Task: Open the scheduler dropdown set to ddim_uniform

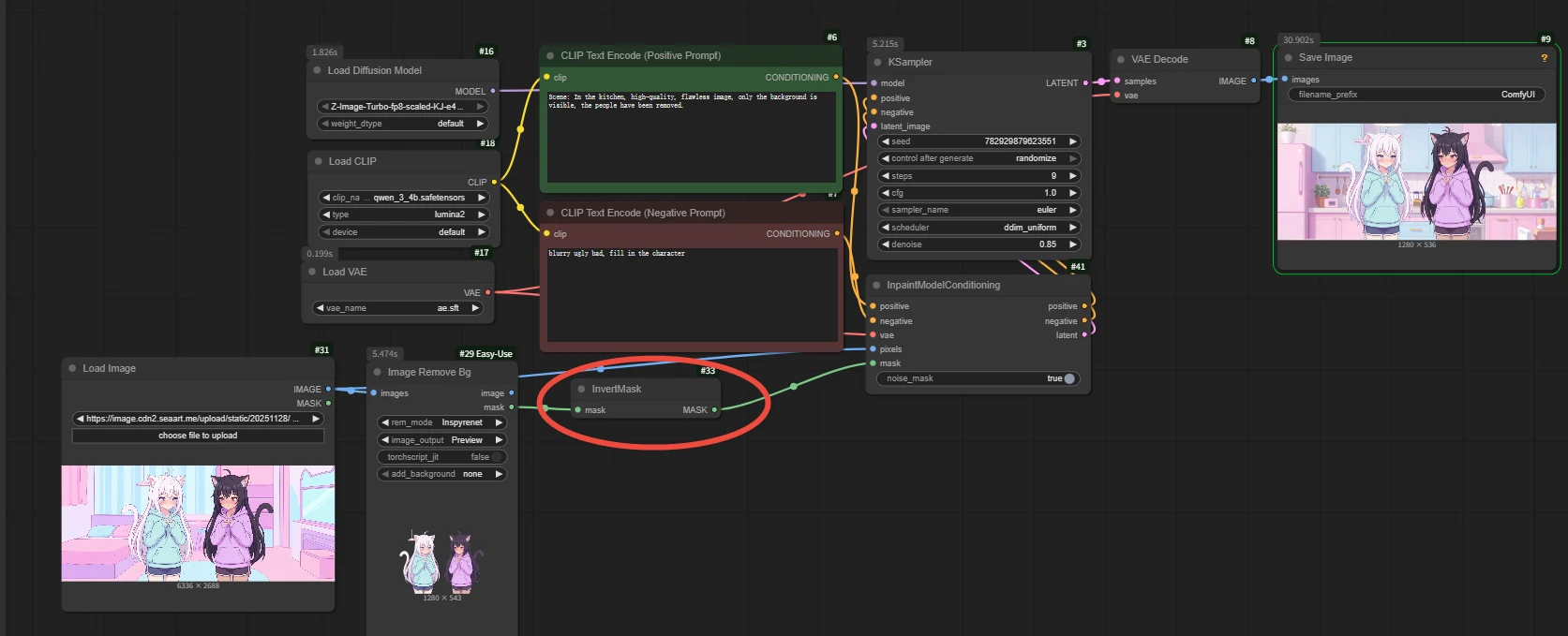Action: click(978, 228)
